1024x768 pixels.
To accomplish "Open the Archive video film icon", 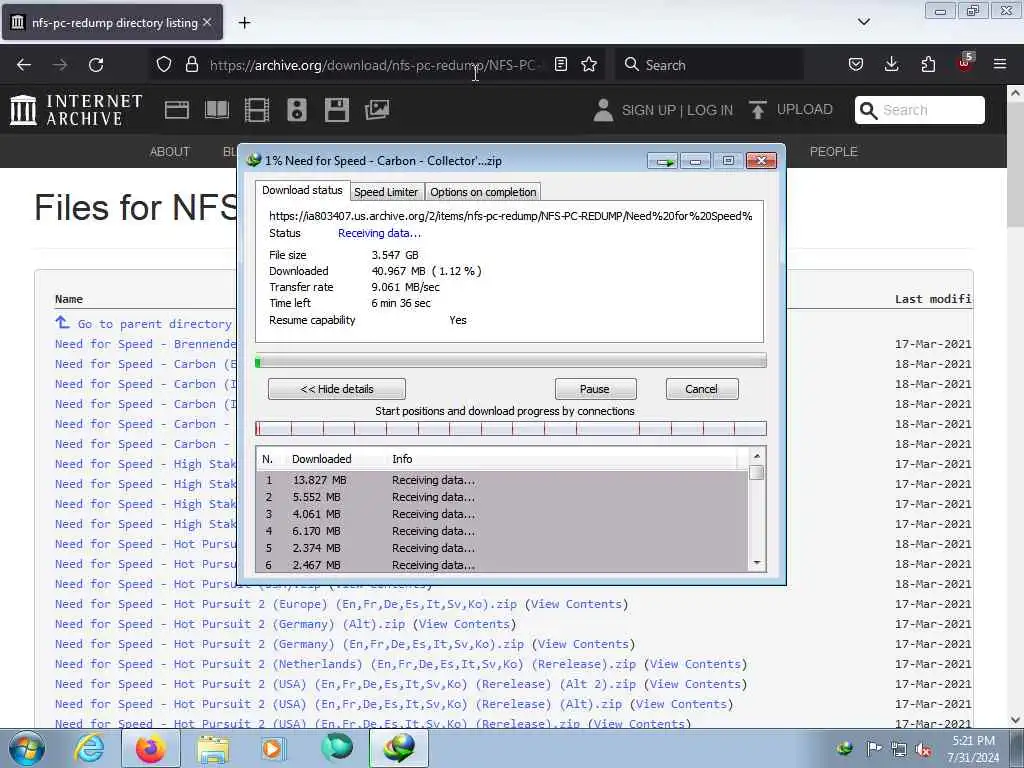I will tap(257, 110).
